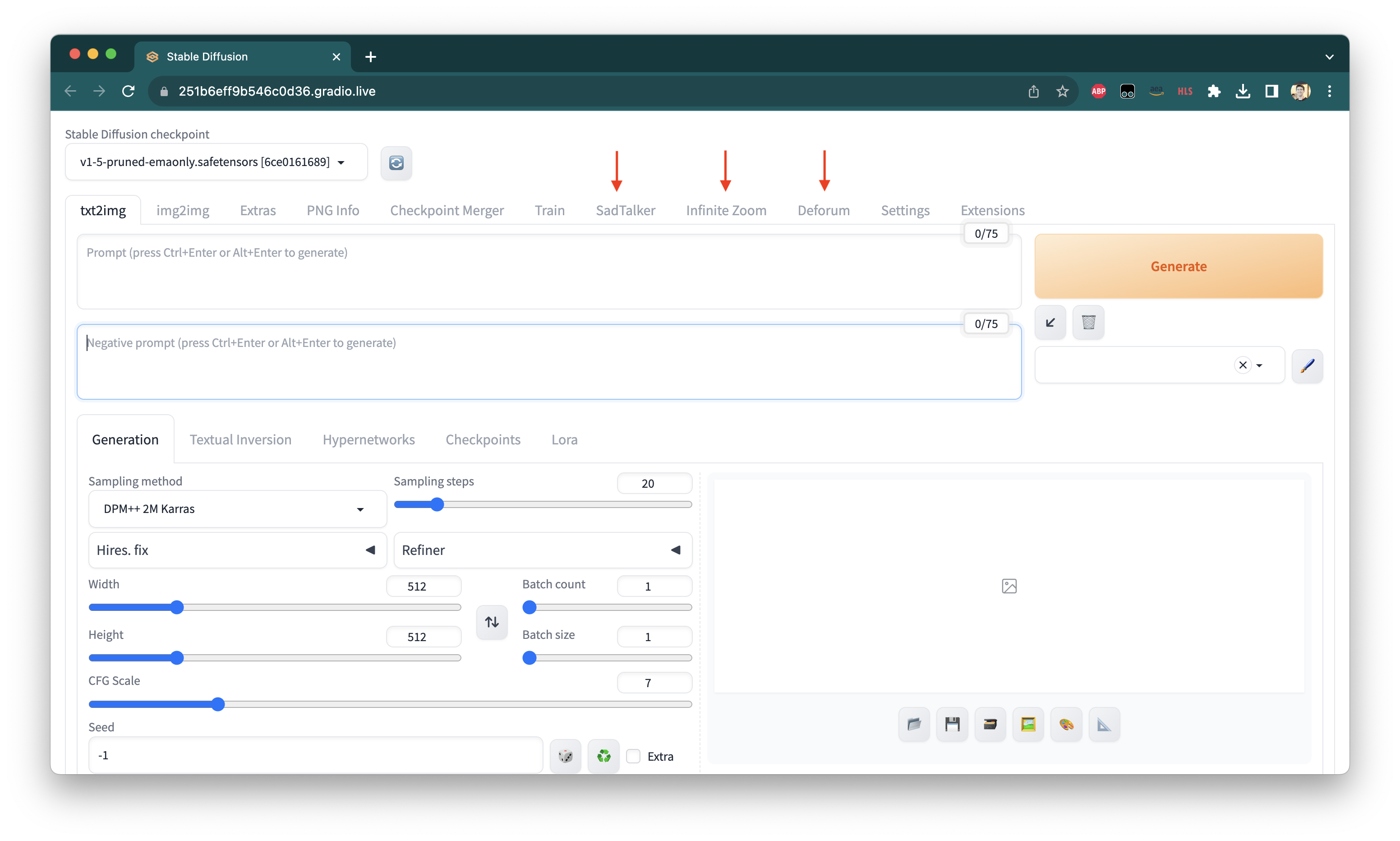Enable the Extra seed checkbox
The height and width of the screenshot is (841, 1400).
click(633, 756)
